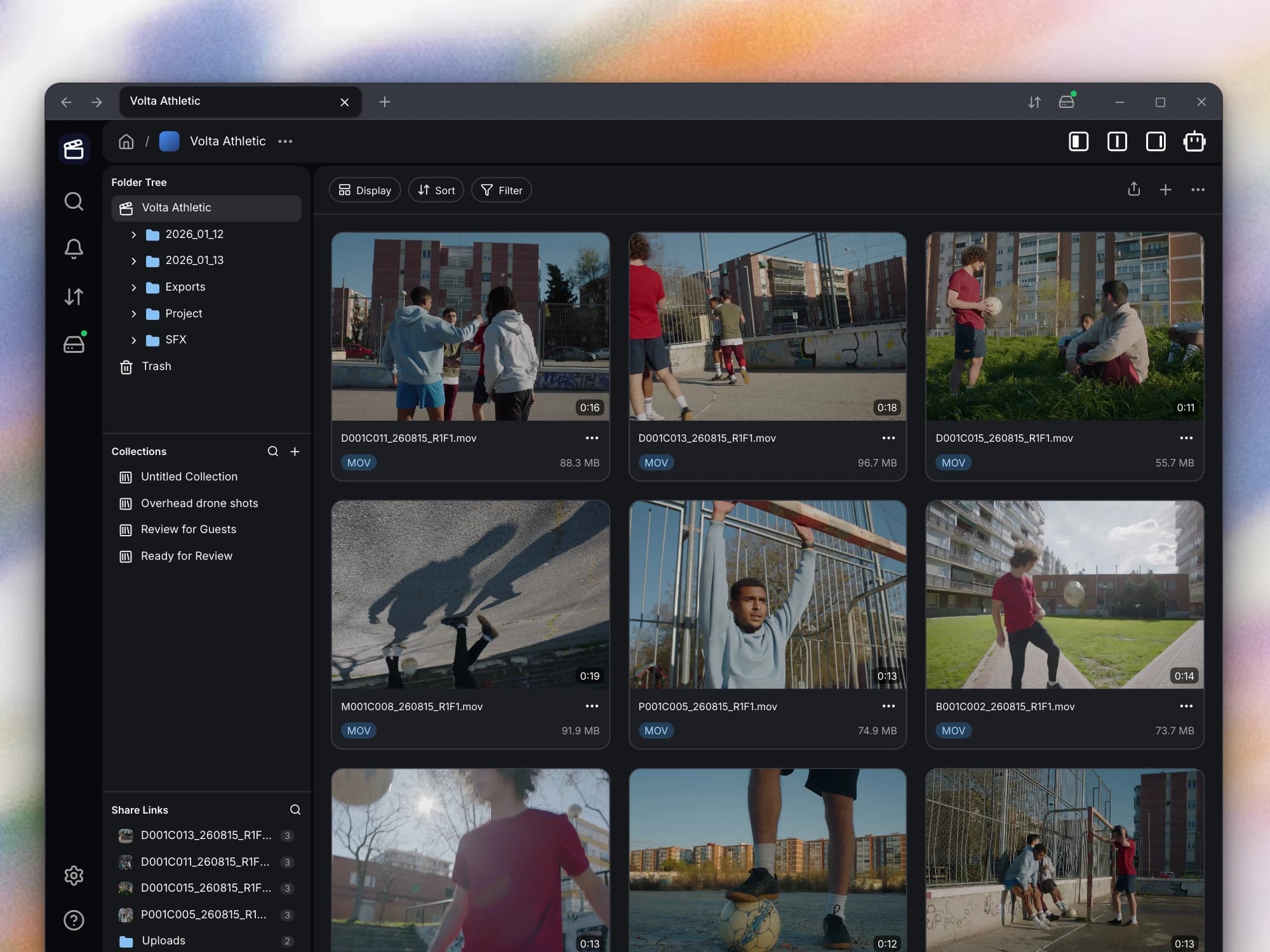Open the assistant robot icon
The image size is (1270, 952).
[1194, 141]
